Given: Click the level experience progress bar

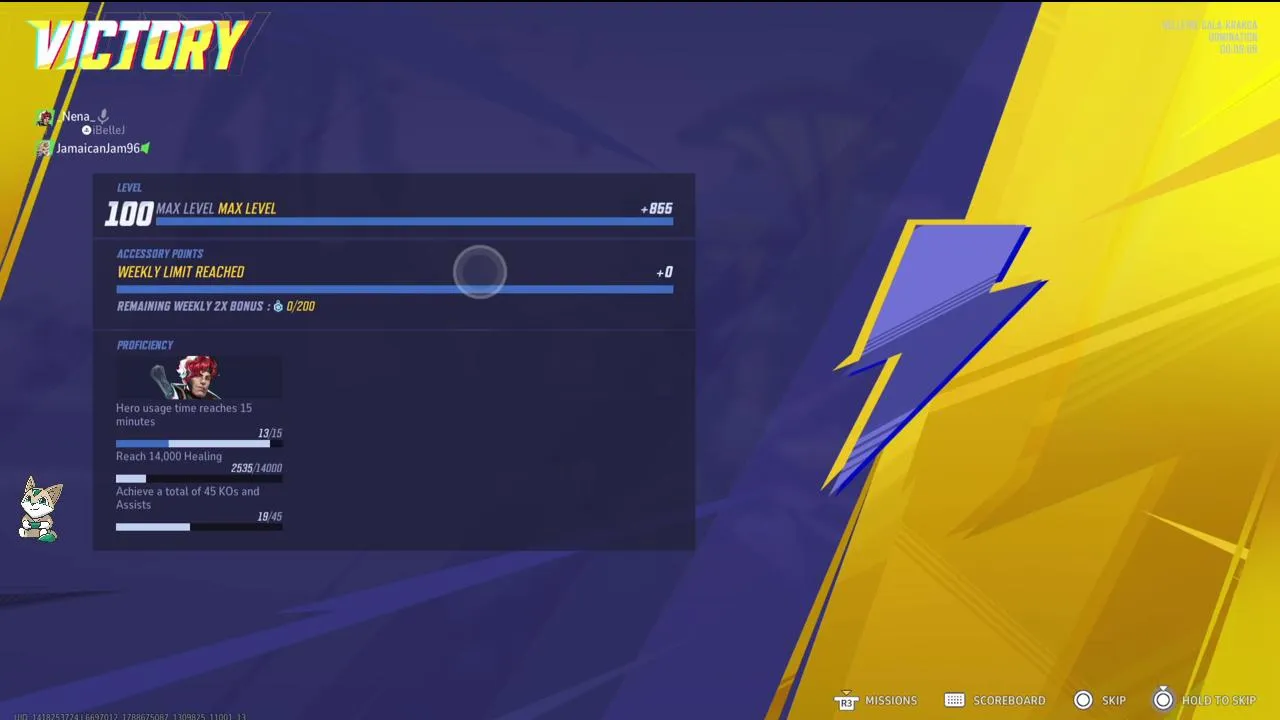Looking at the screenshot, I should pyautogui.click(x=414, y=222).
